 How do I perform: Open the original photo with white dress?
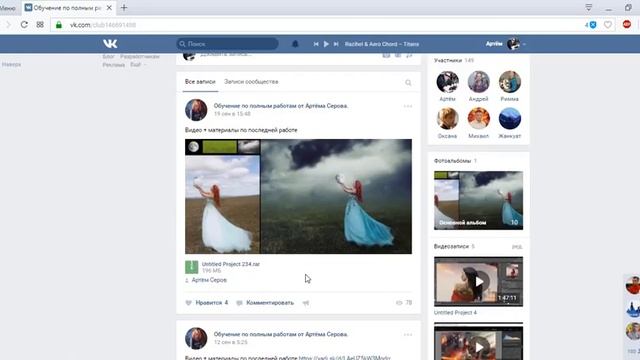tap(222, 204)
